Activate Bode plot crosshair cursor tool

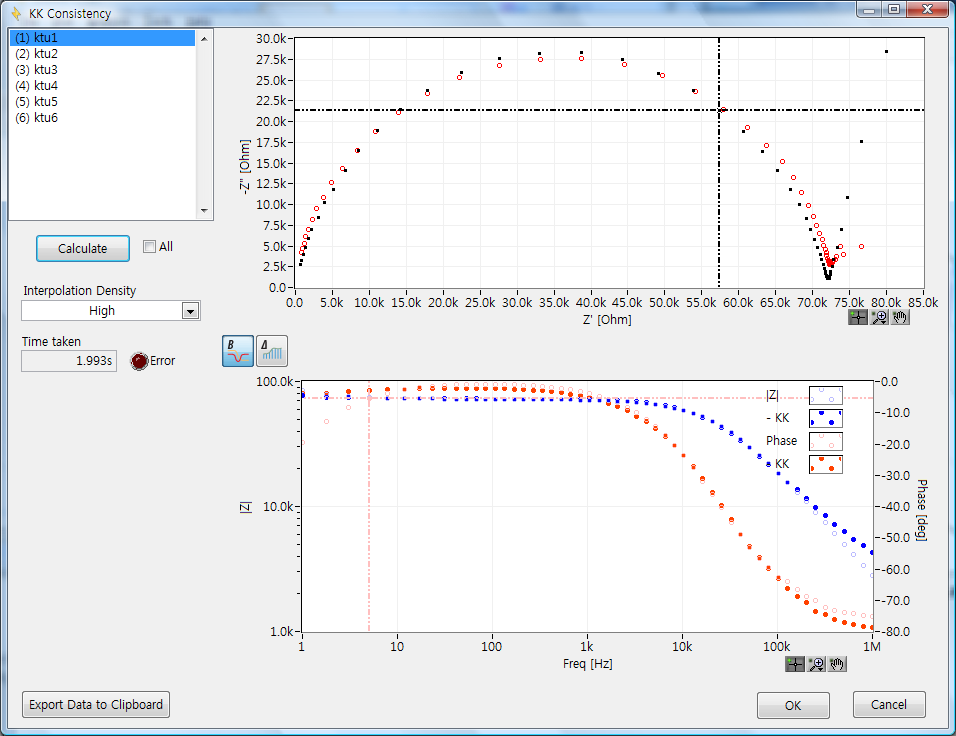coord(795,663)
